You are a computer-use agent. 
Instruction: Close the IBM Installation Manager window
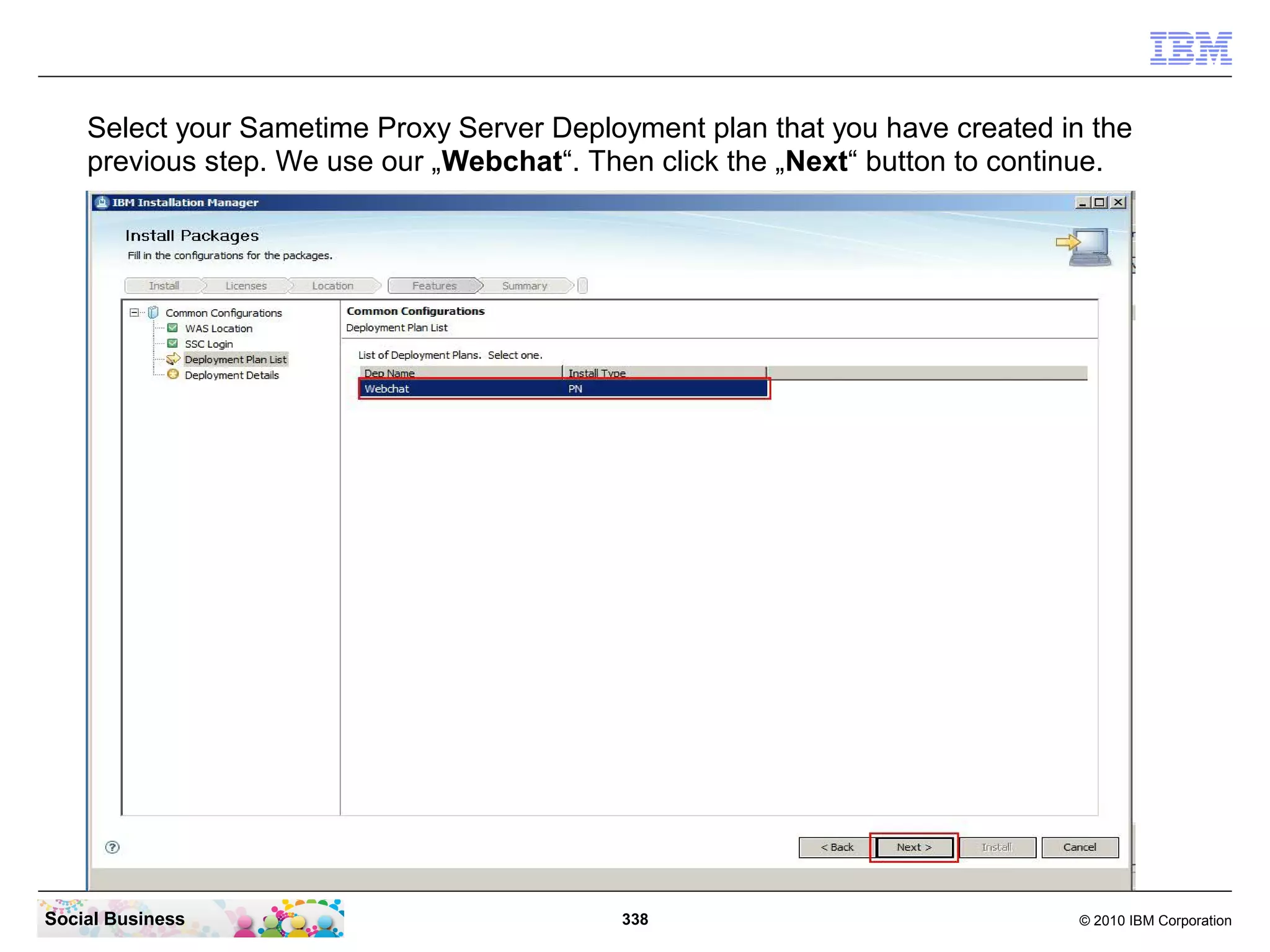click(x=1118, y=203)
